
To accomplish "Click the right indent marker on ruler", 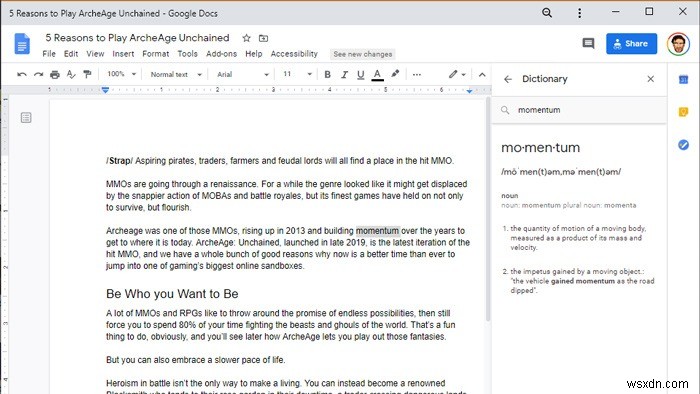I will pos(469,91).
